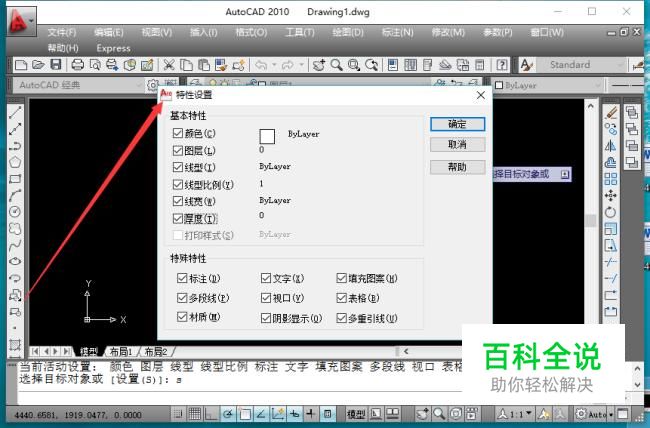Switch to the 布局2 layout tab
The width and height of the screenshot is (650, 428).
click(x=155, y=352)
